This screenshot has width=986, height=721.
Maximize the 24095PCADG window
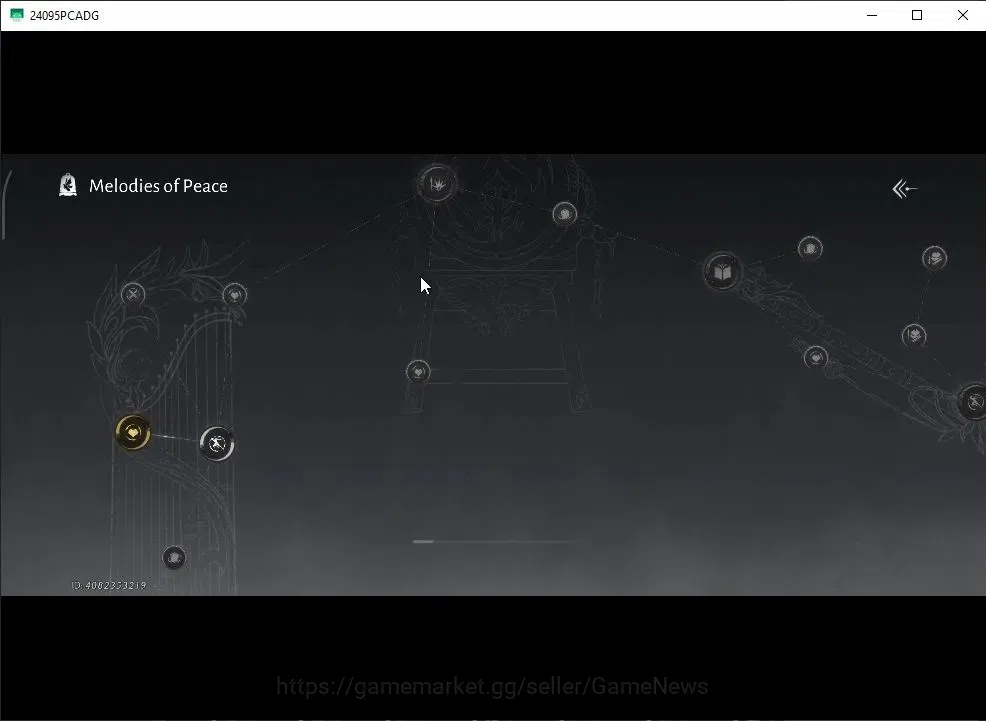917,15
